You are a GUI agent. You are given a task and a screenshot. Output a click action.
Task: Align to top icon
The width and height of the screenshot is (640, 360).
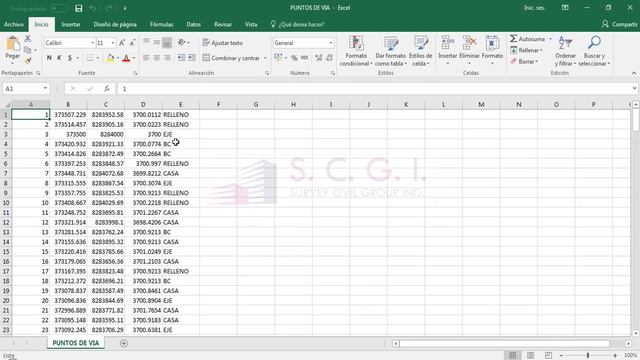[x=146, y=42]
